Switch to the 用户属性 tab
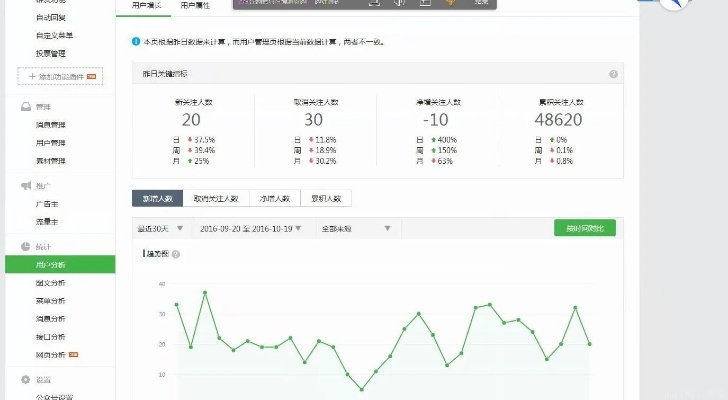This screenshot has width=728, height=400. tap(195, 6)
